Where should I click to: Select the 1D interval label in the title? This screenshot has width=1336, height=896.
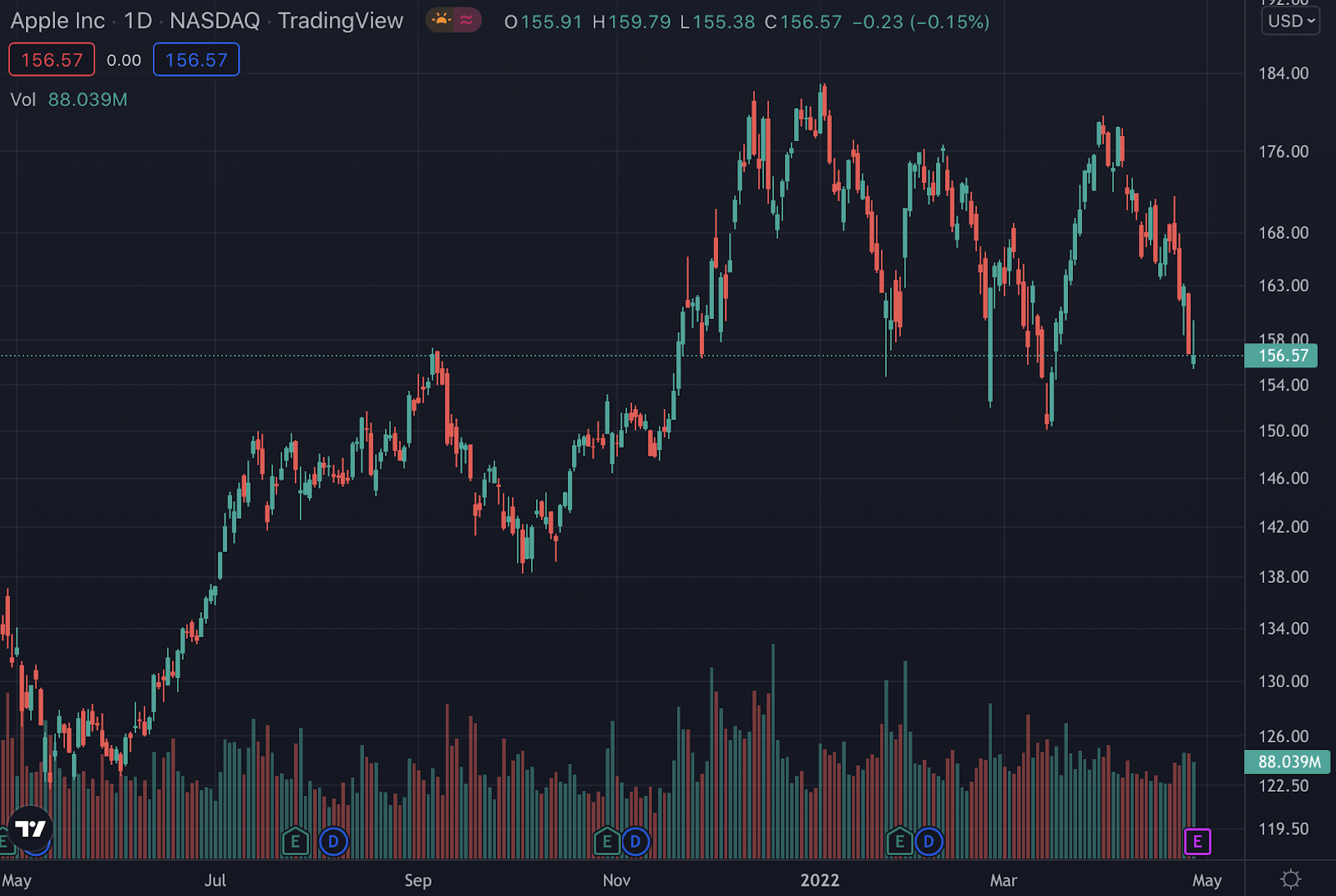pos(138,21)
